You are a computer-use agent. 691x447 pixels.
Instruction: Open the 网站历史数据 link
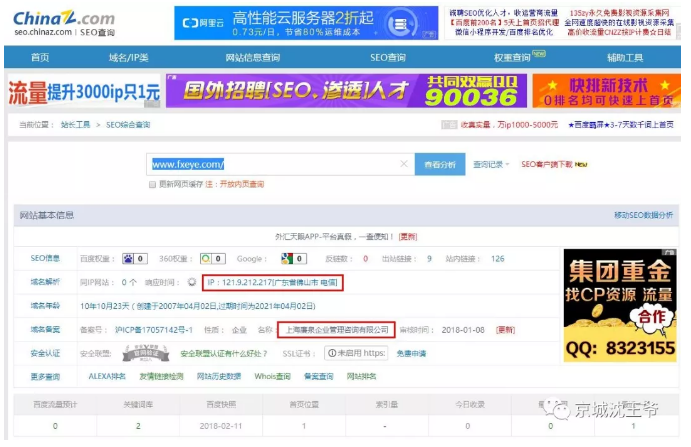[x=219, y=376]
